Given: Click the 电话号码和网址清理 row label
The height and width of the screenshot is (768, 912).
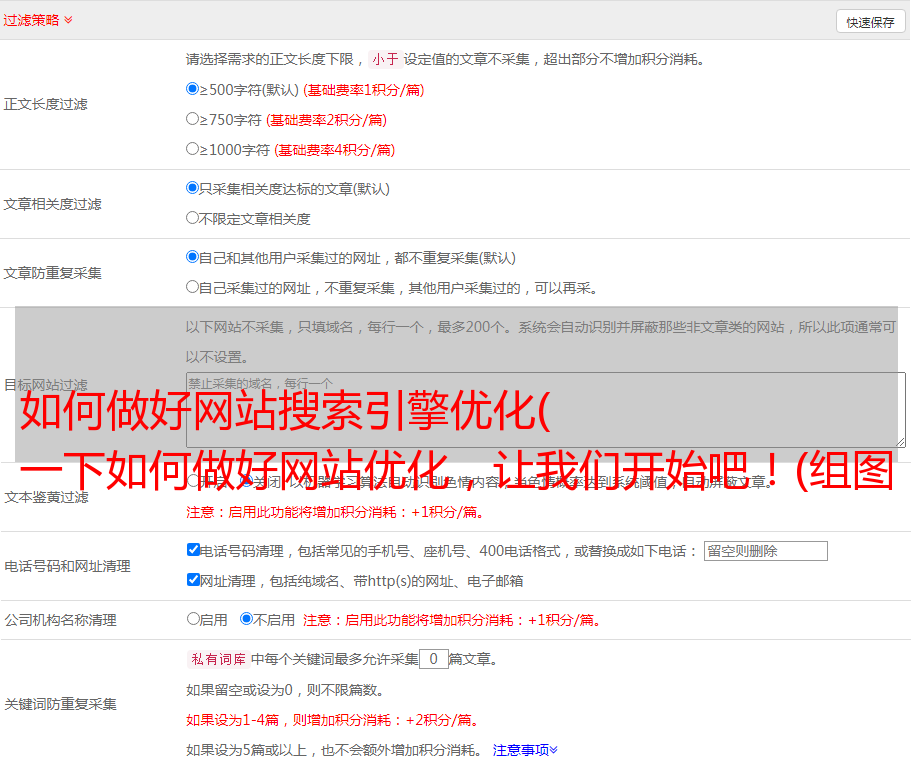Looking at the screenshot, I should click(67, 566).
